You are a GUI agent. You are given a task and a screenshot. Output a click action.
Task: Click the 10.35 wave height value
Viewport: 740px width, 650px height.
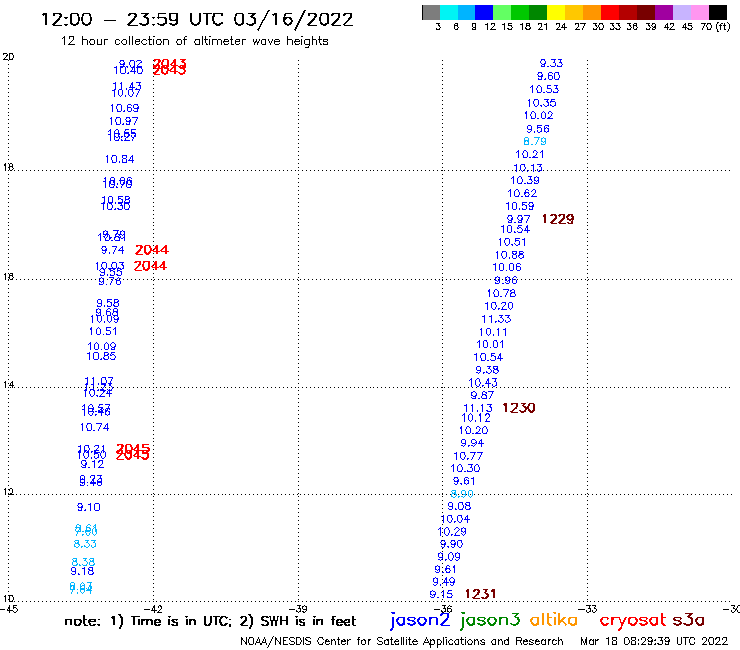[542, 103]
